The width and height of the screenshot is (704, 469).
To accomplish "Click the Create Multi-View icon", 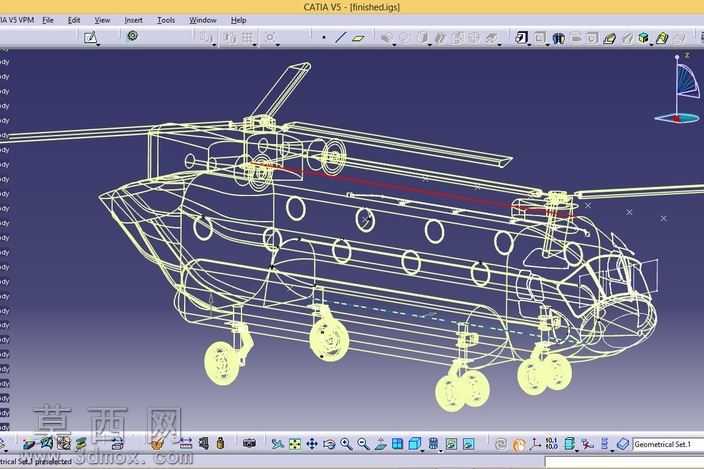I will [397, 444].
